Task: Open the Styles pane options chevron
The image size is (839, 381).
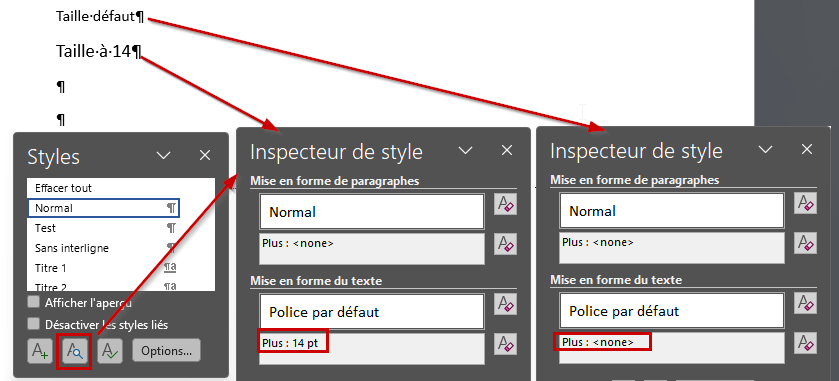Action: 163,156
